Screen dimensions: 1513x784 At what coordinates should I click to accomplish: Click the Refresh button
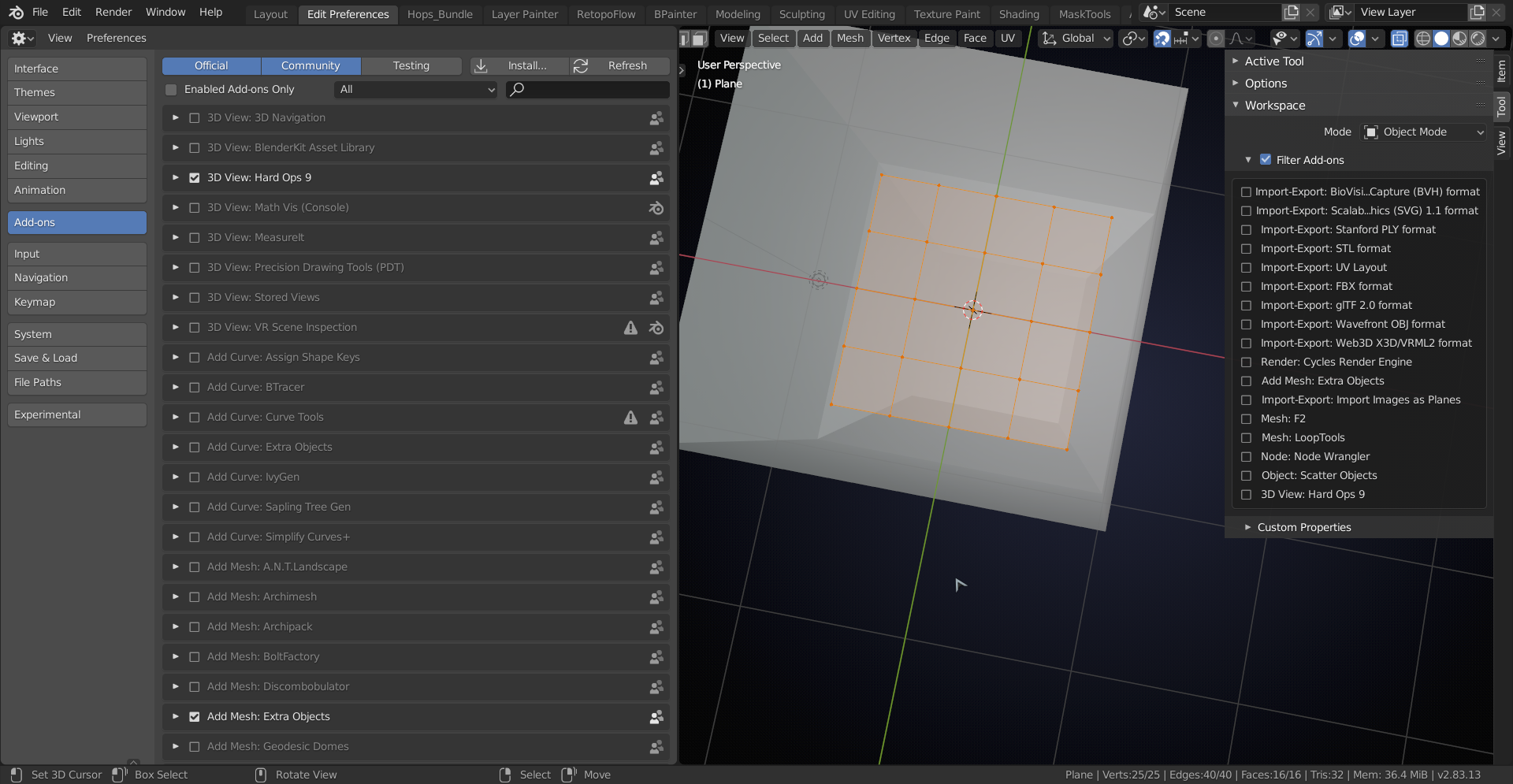tap(619, 66)
